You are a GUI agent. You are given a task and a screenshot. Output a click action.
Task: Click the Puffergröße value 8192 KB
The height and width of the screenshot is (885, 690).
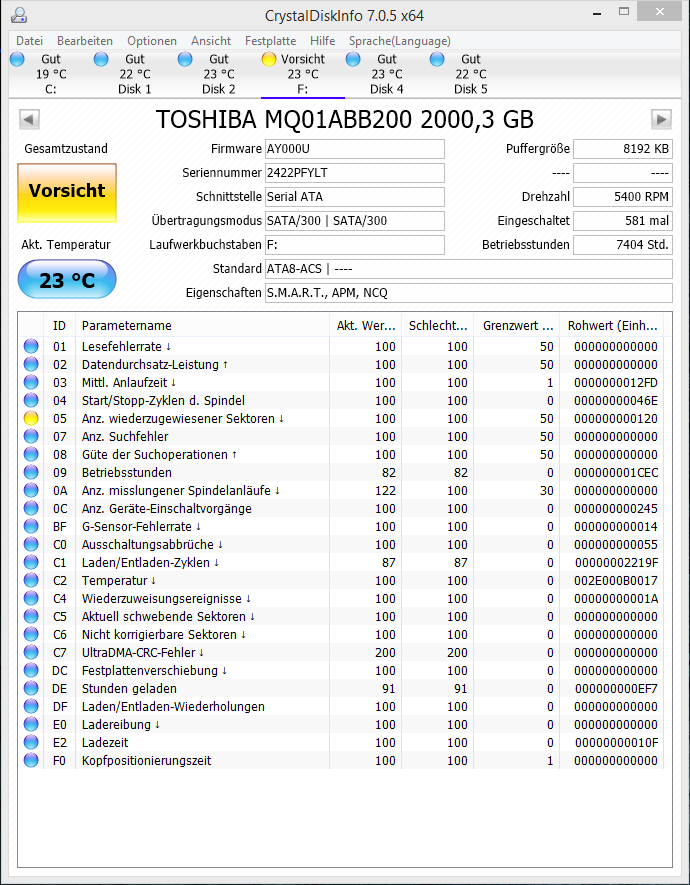click(x=623, y=149)
